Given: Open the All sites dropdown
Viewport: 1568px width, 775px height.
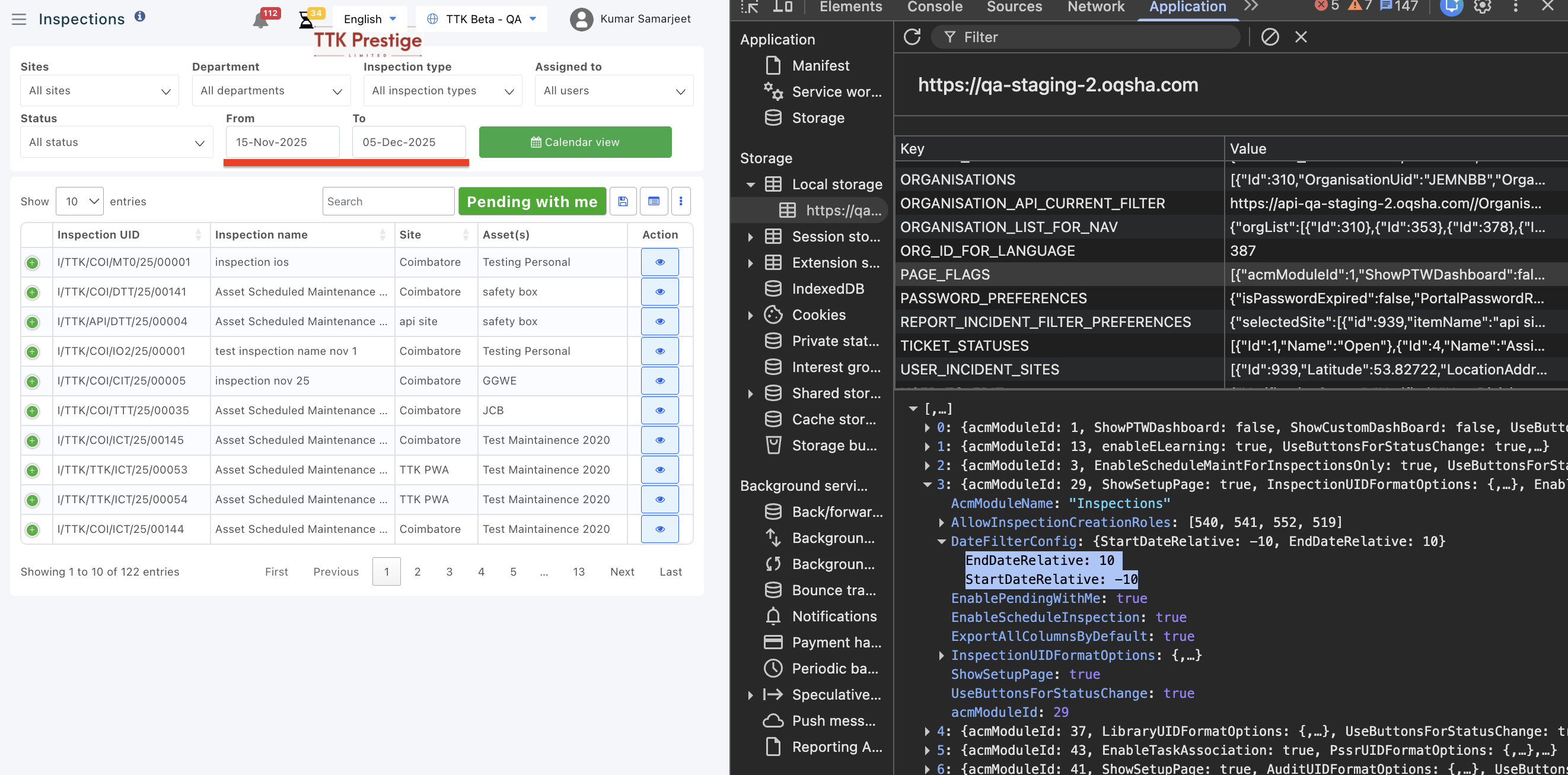Looking at the screenshot, I should [x=100, y=91].
